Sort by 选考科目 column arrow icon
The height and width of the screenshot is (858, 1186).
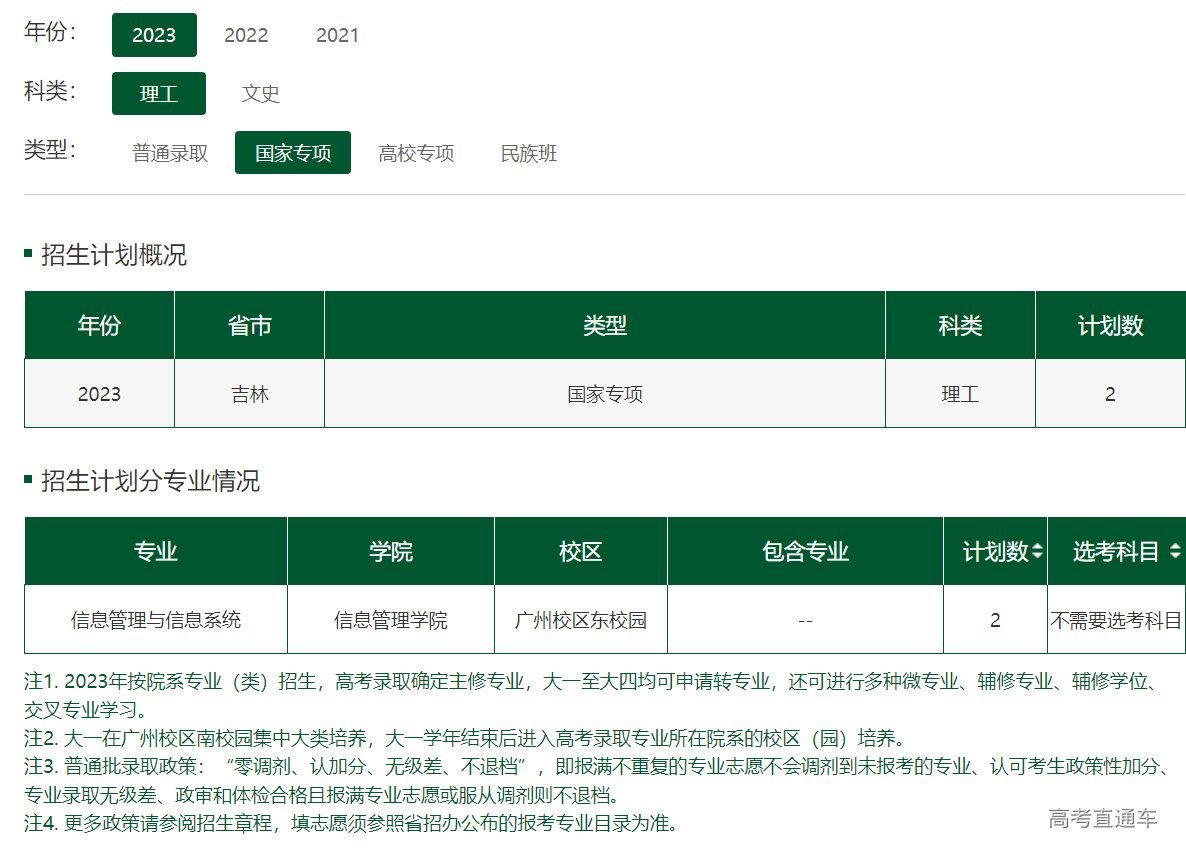(1174, 551)
